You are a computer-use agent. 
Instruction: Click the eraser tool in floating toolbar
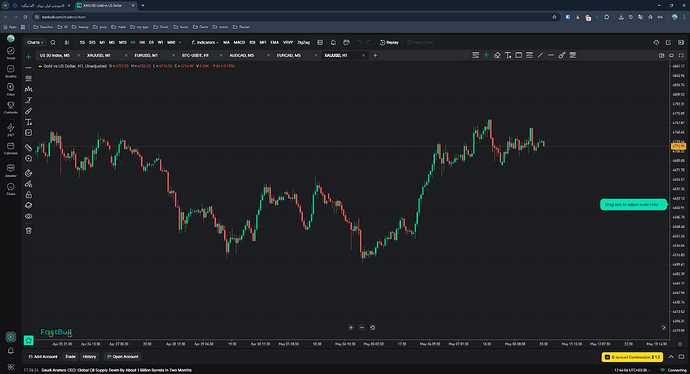pyautogui.click(x=497, y=55)
